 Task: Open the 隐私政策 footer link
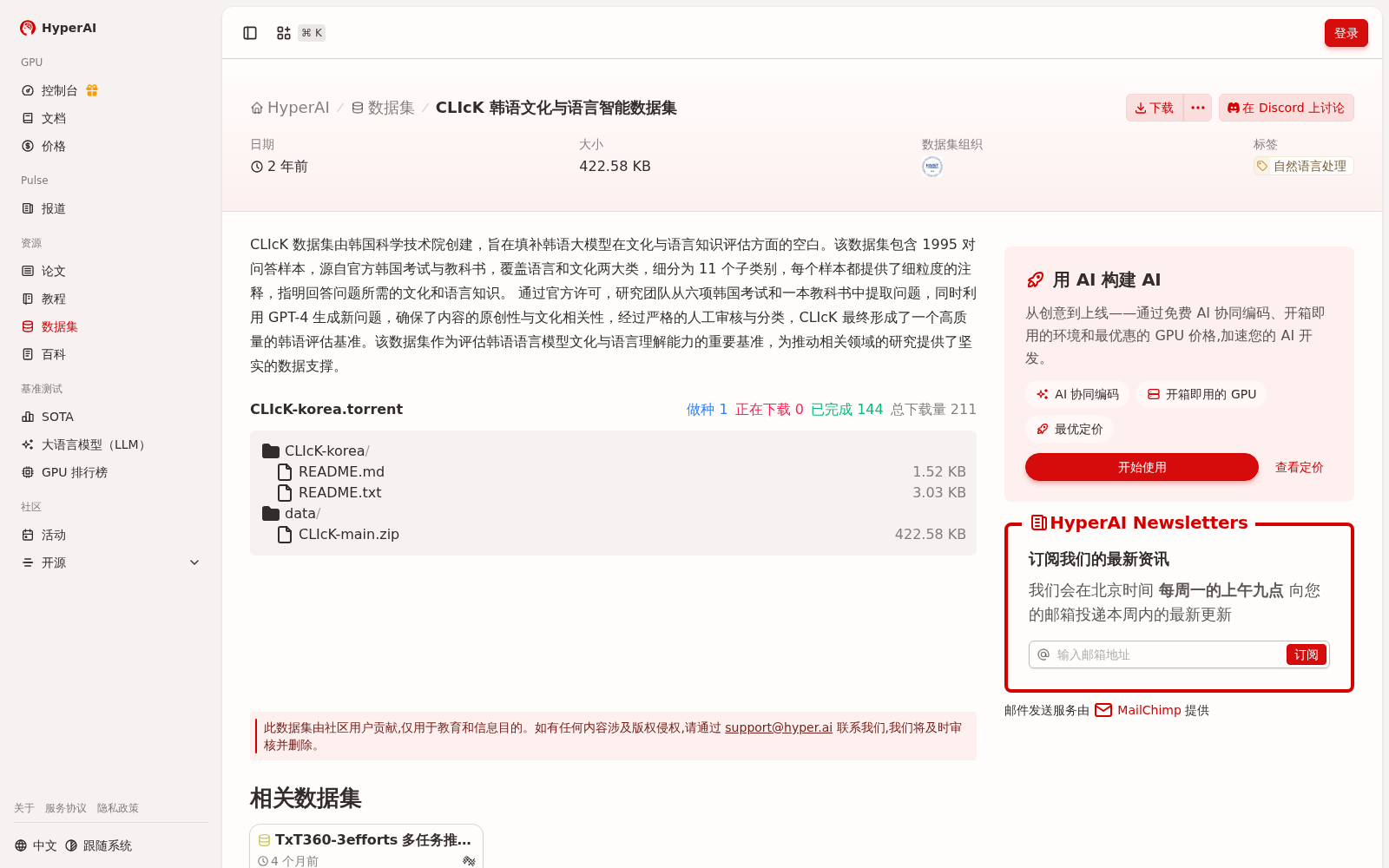point(118,808)
